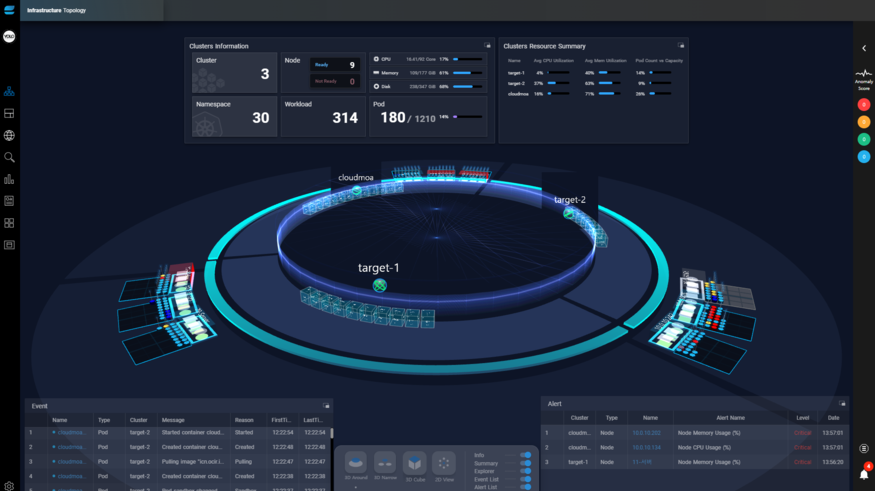875x491 pixels.
Task: Open the settings gear in sidebar
Action: [9, 486]
